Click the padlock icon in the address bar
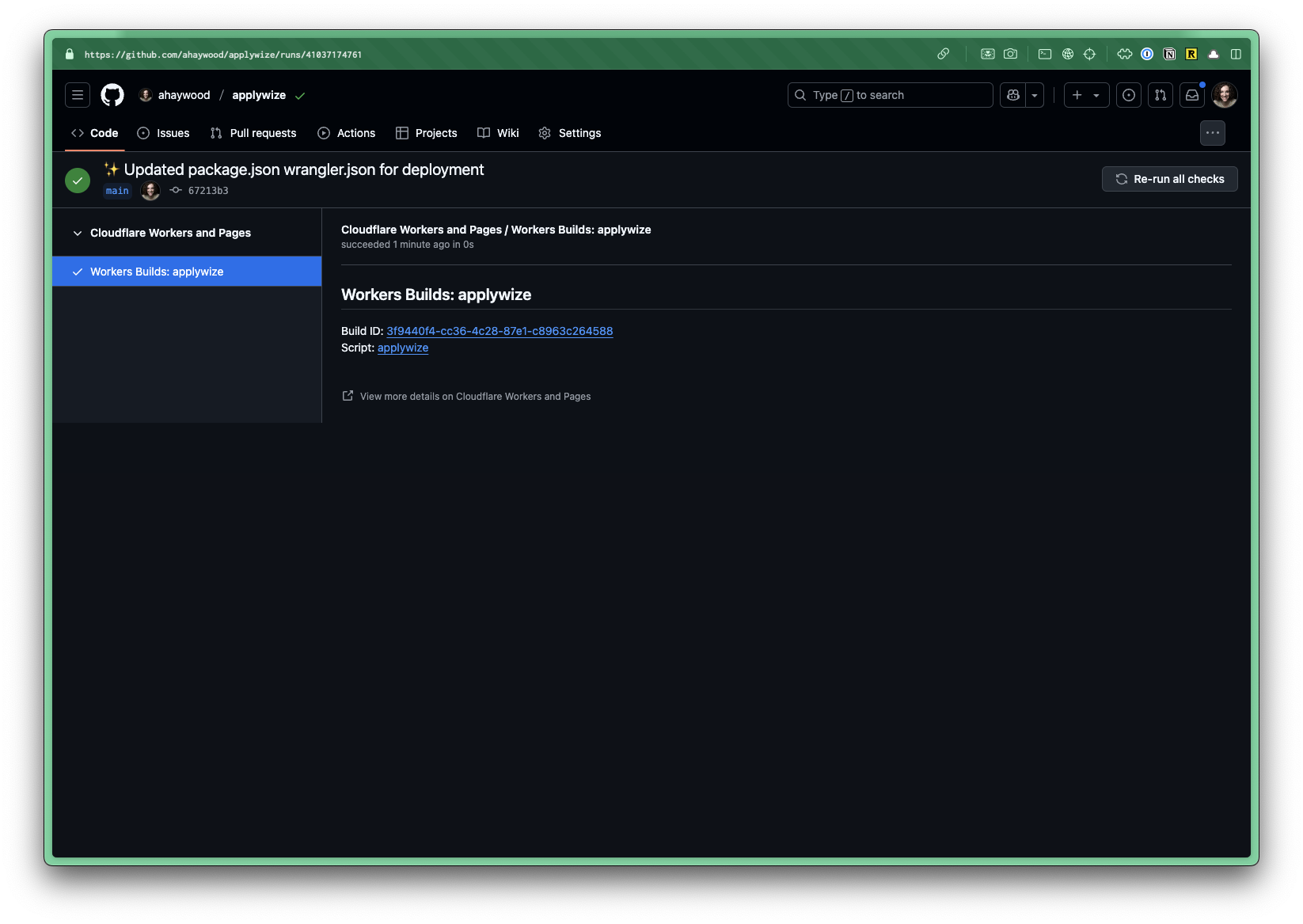This screenshot has height=924, width=1303. pyautogui.click(x=68, y=54)
